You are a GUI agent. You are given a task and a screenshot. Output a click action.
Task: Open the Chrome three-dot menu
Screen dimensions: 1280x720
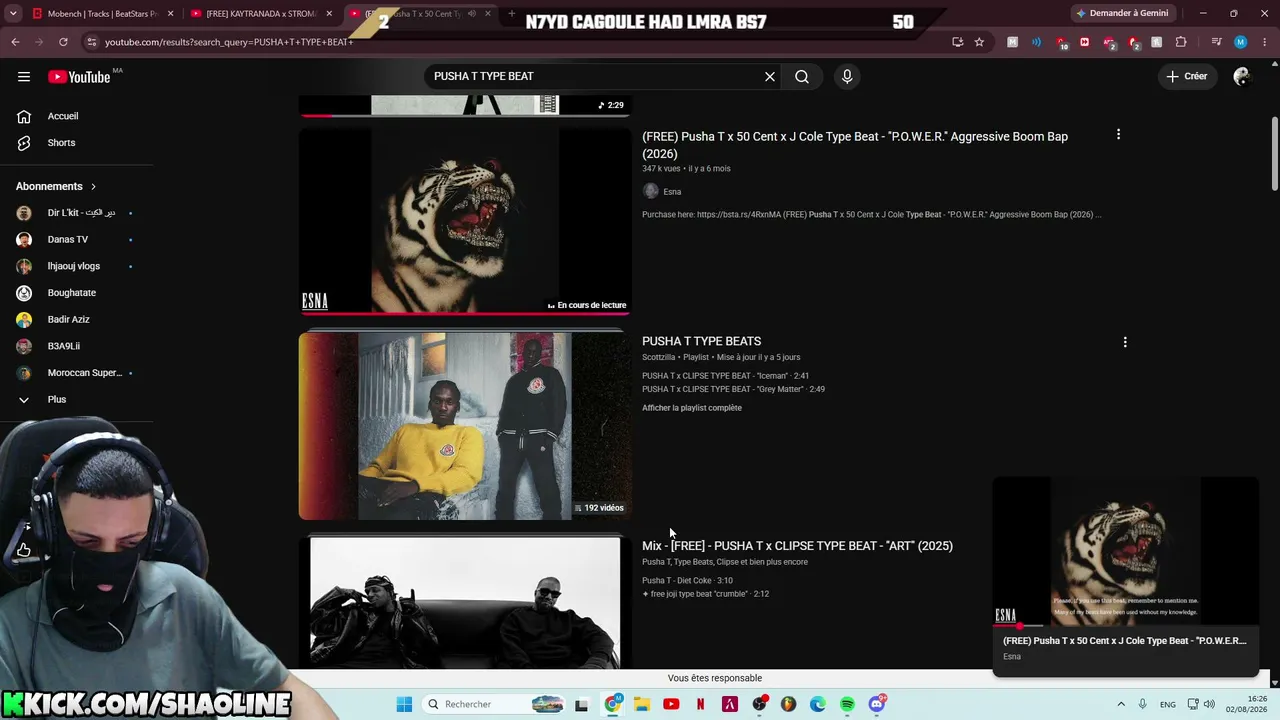click(x=1263, y=42)
